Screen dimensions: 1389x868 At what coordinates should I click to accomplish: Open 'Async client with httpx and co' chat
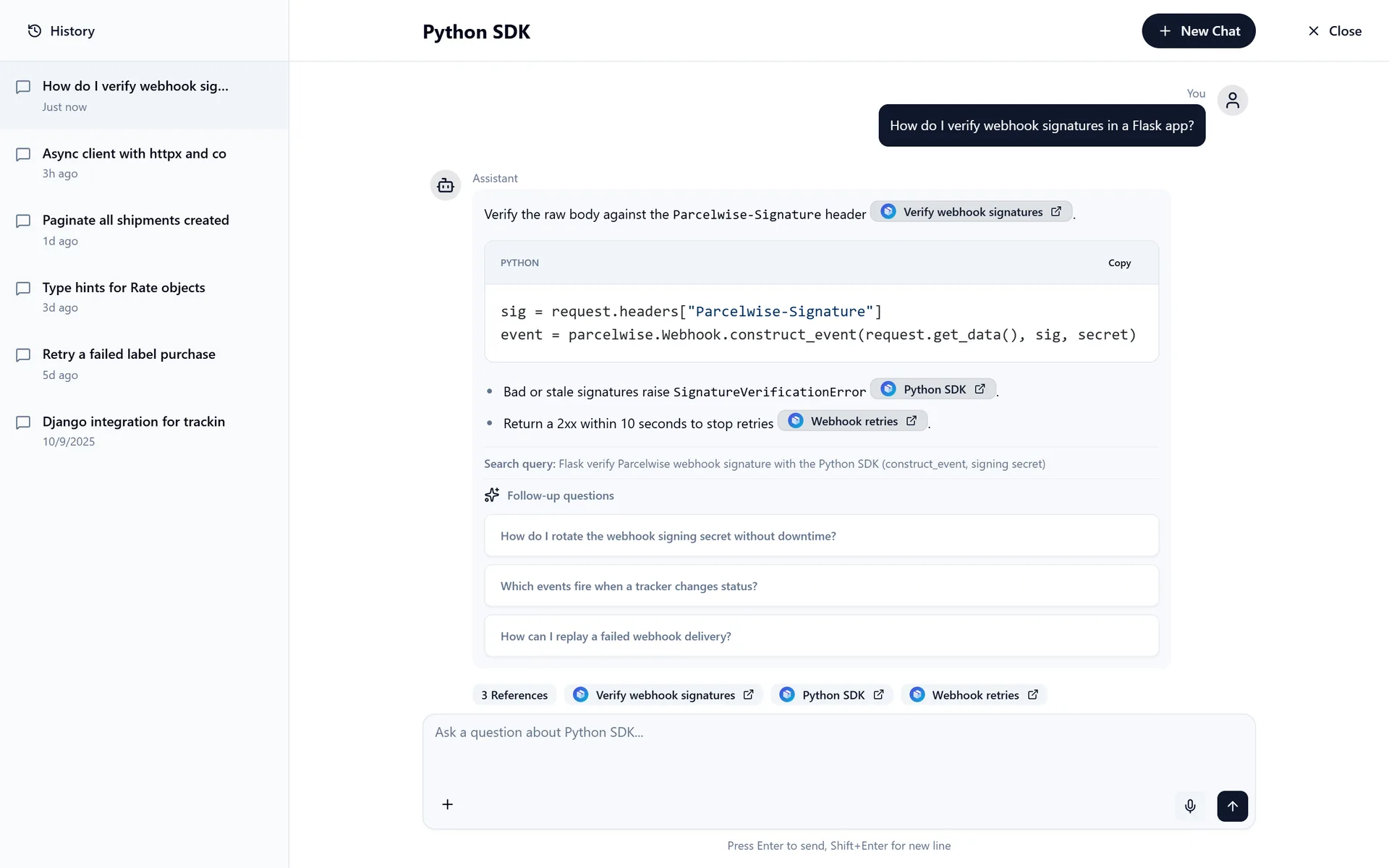pos(144,163)
